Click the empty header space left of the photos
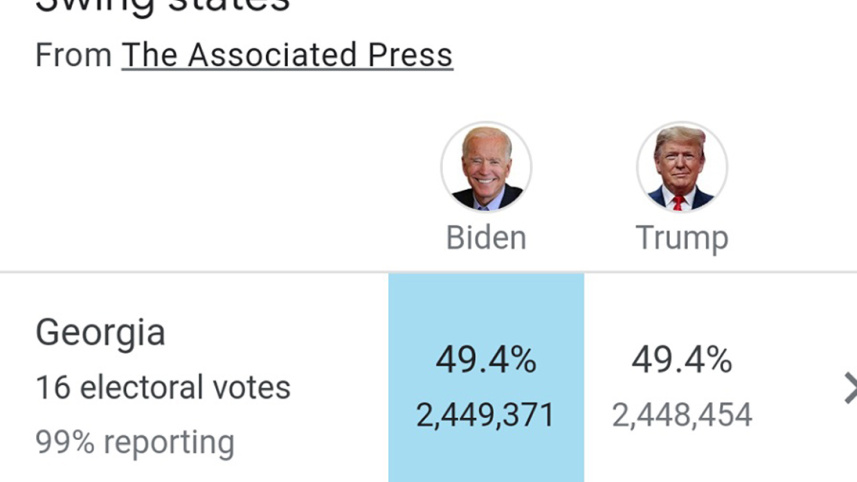Viewport: 857px width, 482px height. click(200, 180)
